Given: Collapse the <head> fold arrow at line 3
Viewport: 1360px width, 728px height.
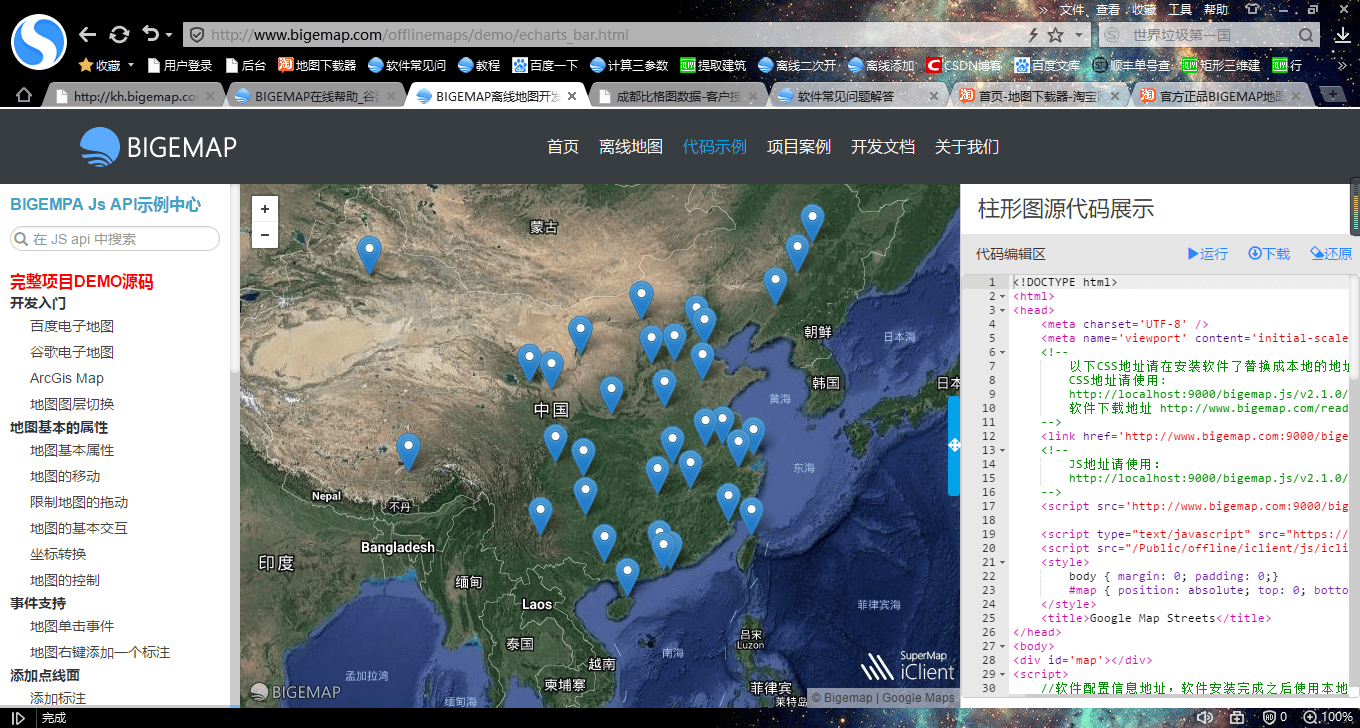Looking at the screenshot, I should click(1003, 310).
